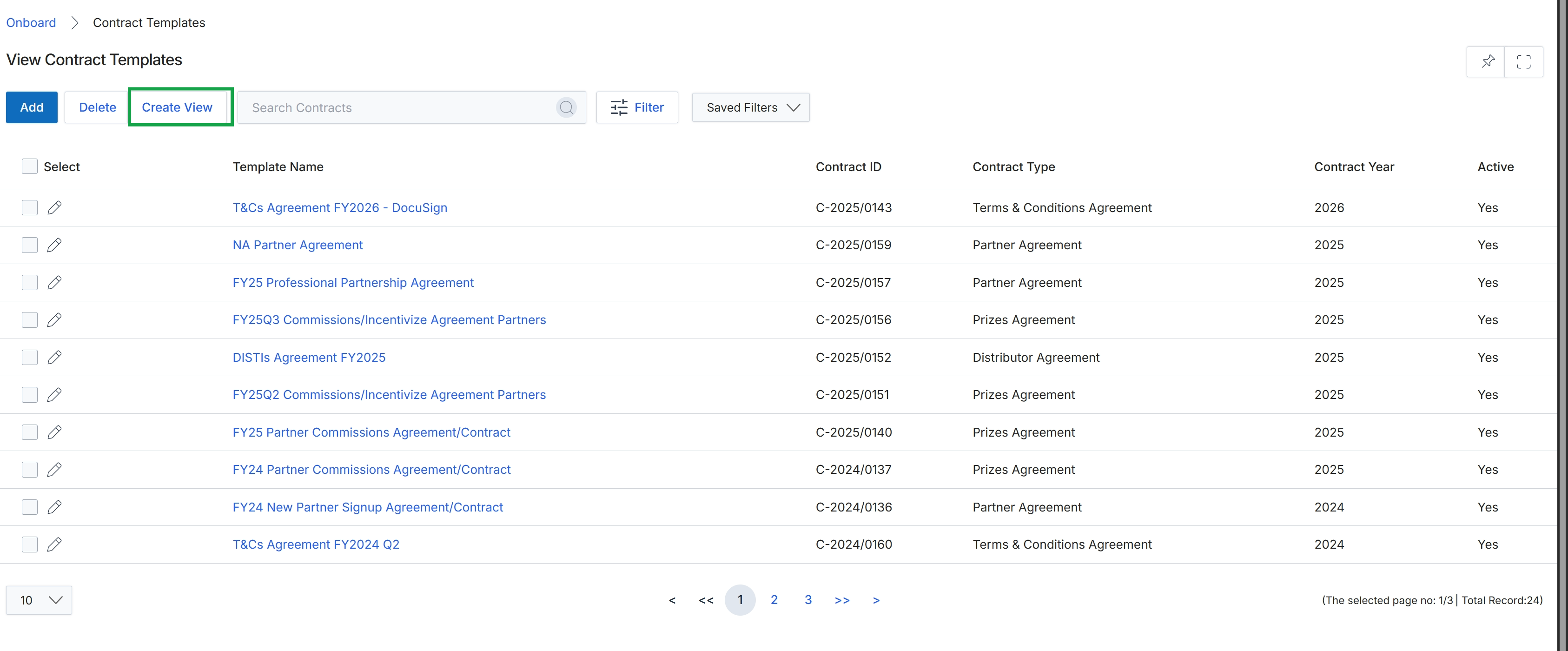Open FY25Q2 Commissions/Incentivize Agreement Partners link
1568x651 pixels.
389,395
